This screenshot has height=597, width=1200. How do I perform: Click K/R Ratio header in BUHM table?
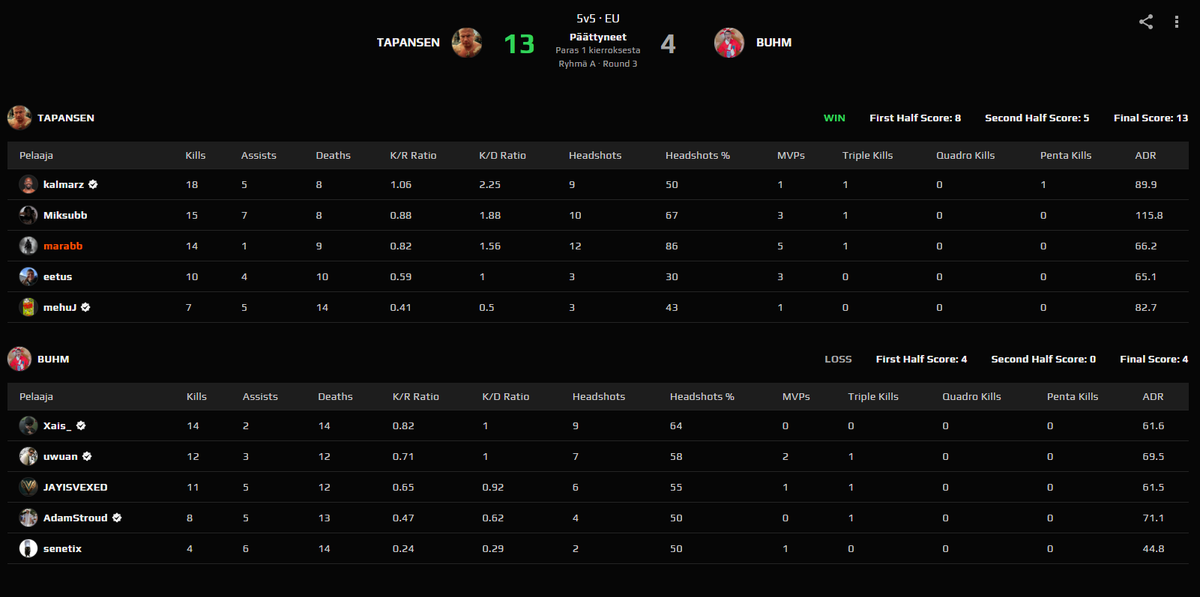[416, 397]
